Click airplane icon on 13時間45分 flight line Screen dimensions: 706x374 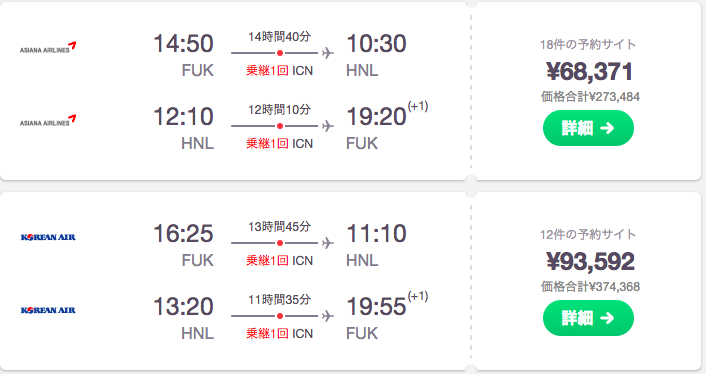pyautogui.click(x=328, y=243)
